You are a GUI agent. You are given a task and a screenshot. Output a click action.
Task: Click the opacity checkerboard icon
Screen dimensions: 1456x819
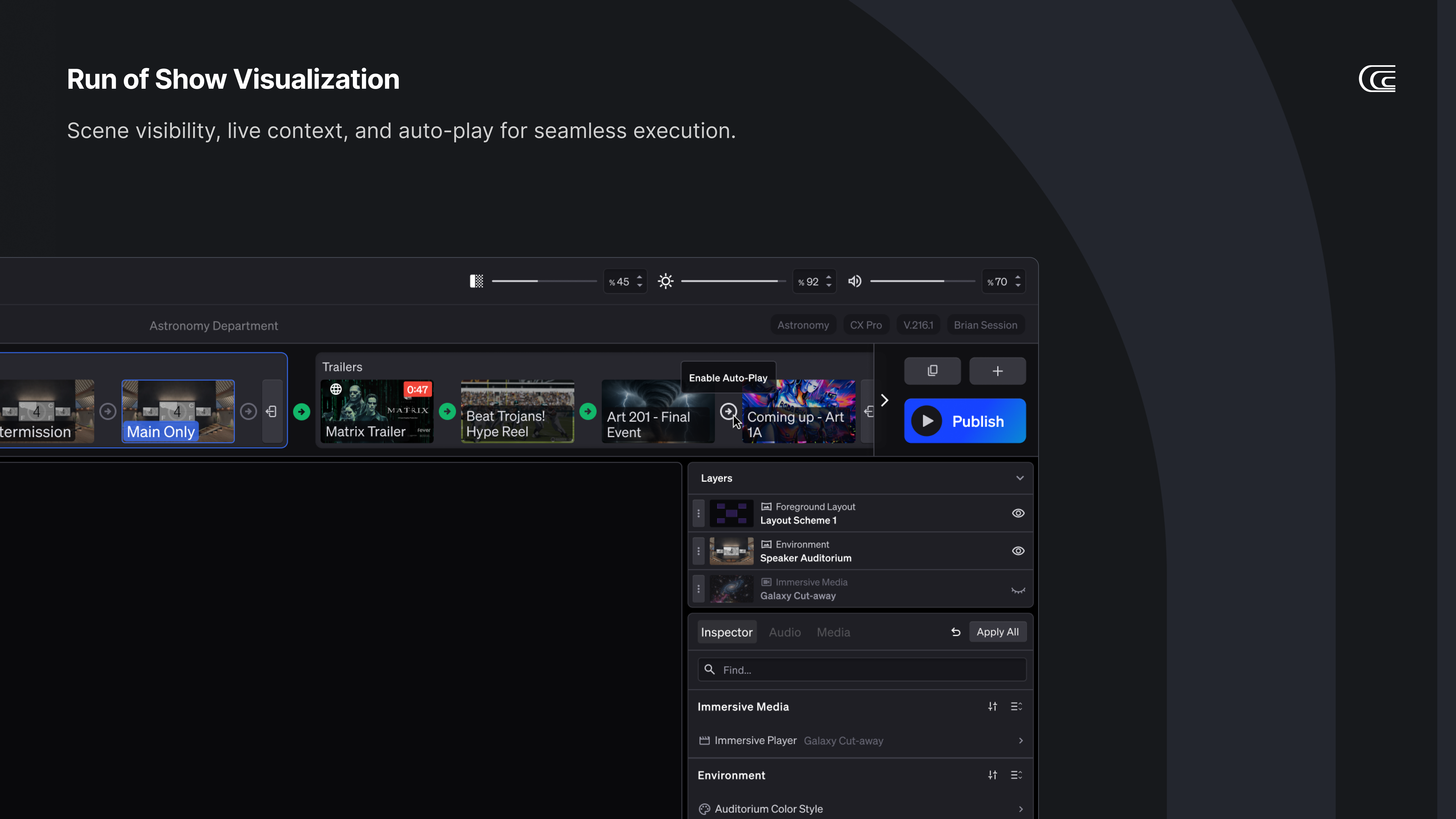[476, 281]
